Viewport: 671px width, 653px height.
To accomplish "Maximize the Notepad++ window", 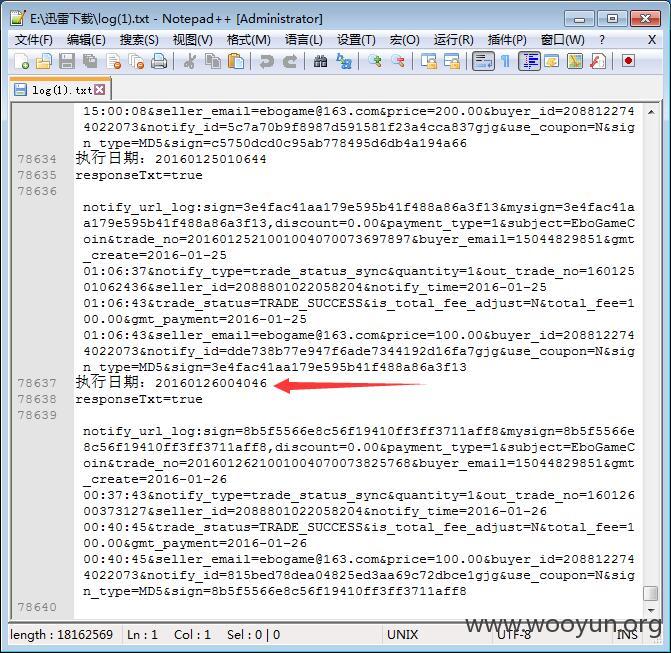I will point(612,19).
